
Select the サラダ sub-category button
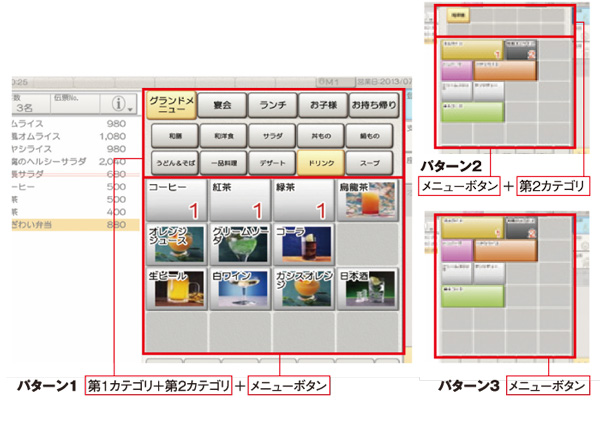click(x=272, y=135)
